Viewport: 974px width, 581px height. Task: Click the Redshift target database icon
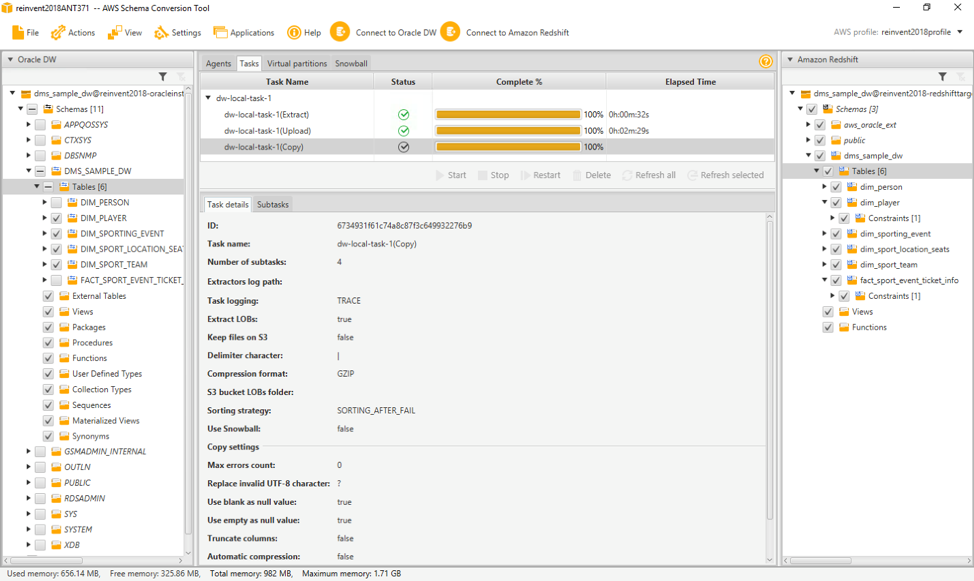[x=806, y=94]
